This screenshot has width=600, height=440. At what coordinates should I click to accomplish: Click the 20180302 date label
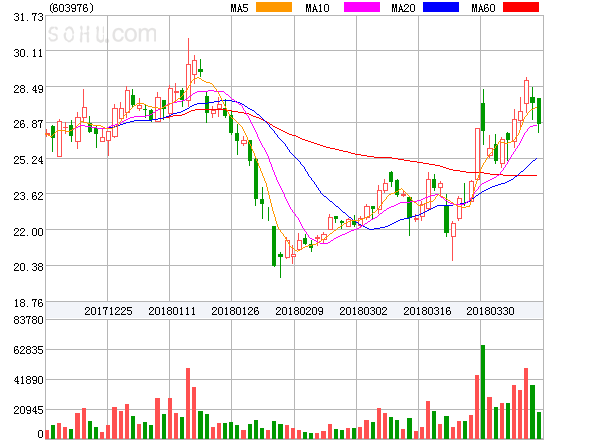pos(363,311)
